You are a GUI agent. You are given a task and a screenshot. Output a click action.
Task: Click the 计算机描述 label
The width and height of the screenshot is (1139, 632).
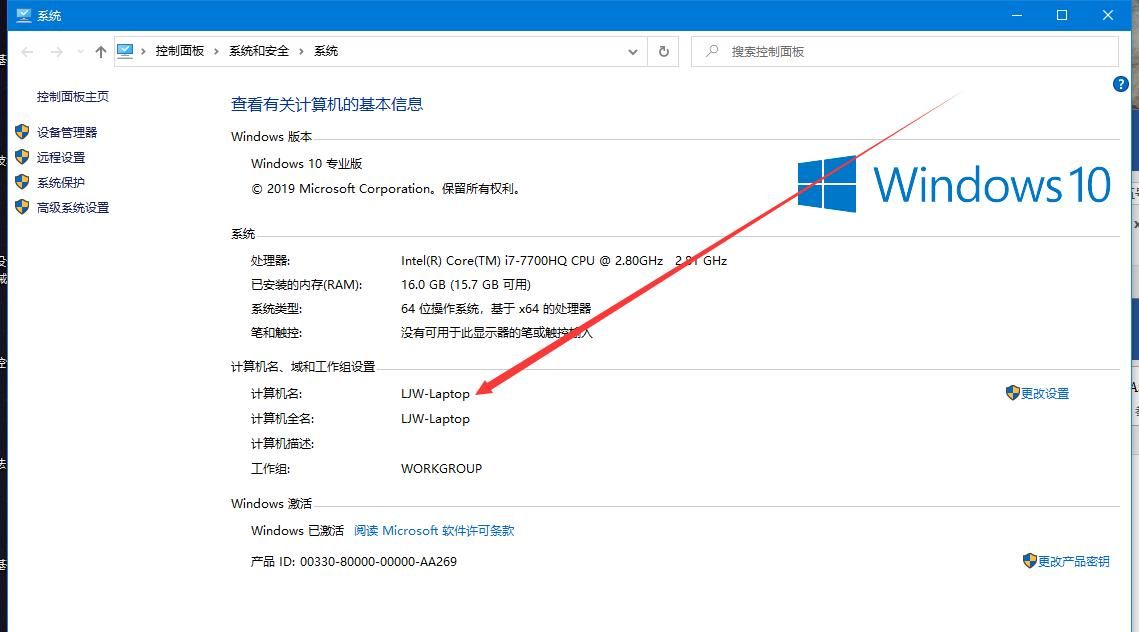point(282,444)
